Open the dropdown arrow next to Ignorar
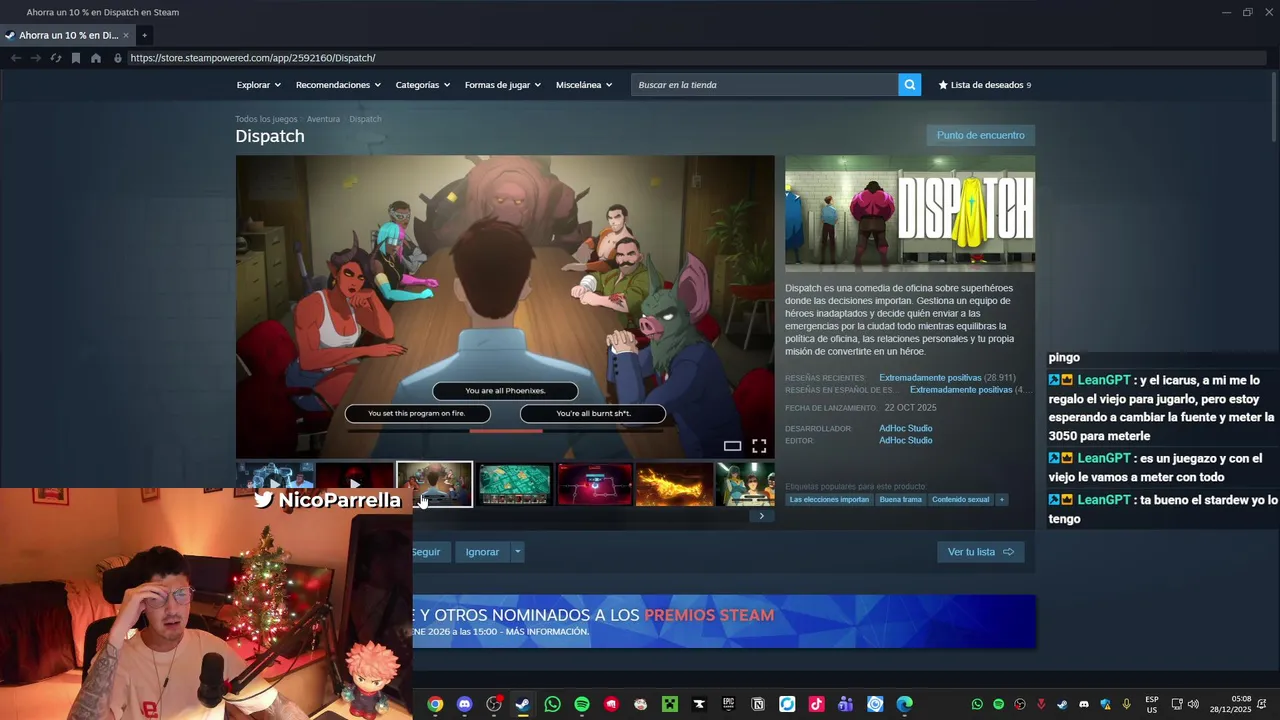This screenshot has width=1280, height=720. tap(517, 552)
